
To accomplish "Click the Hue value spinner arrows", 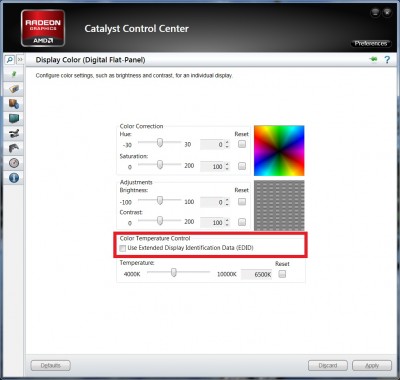I will (227, 144).
